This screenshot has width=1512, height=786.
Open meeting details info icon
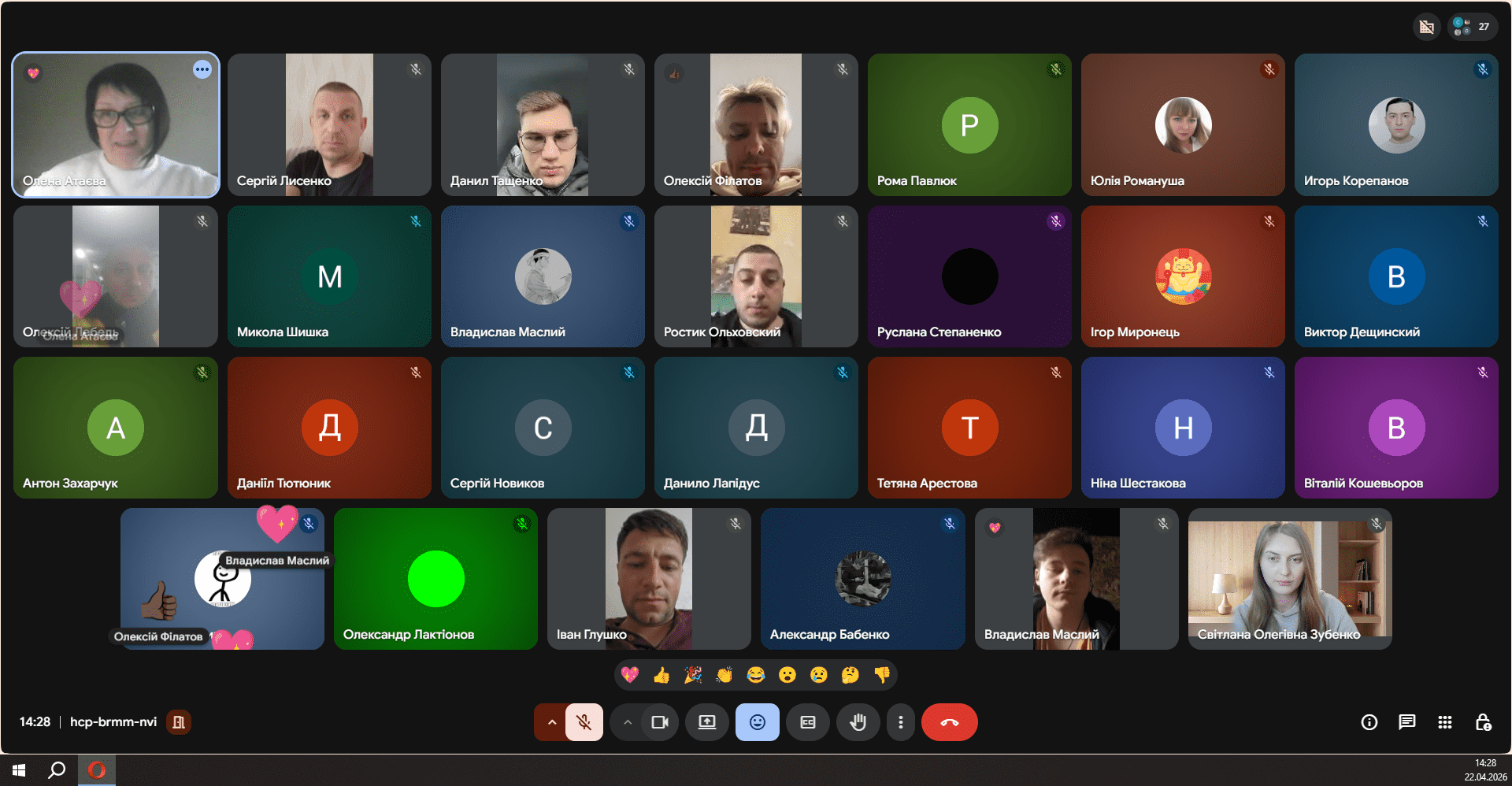click(1369, 722)
